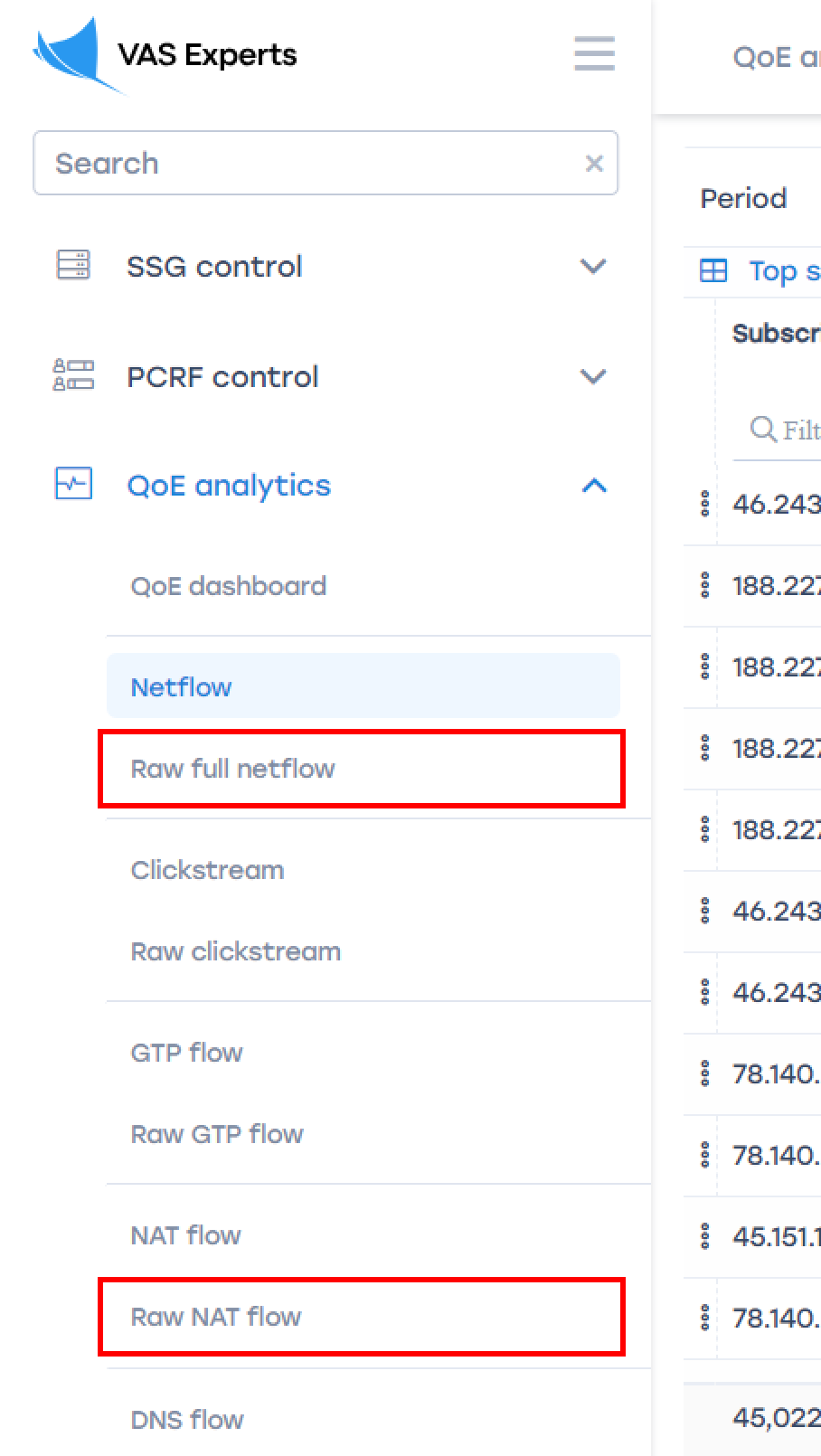Viewport: 821px width, 1456px height.
Task: Open the Clickstream section
Action: click(x=207, y=870)
